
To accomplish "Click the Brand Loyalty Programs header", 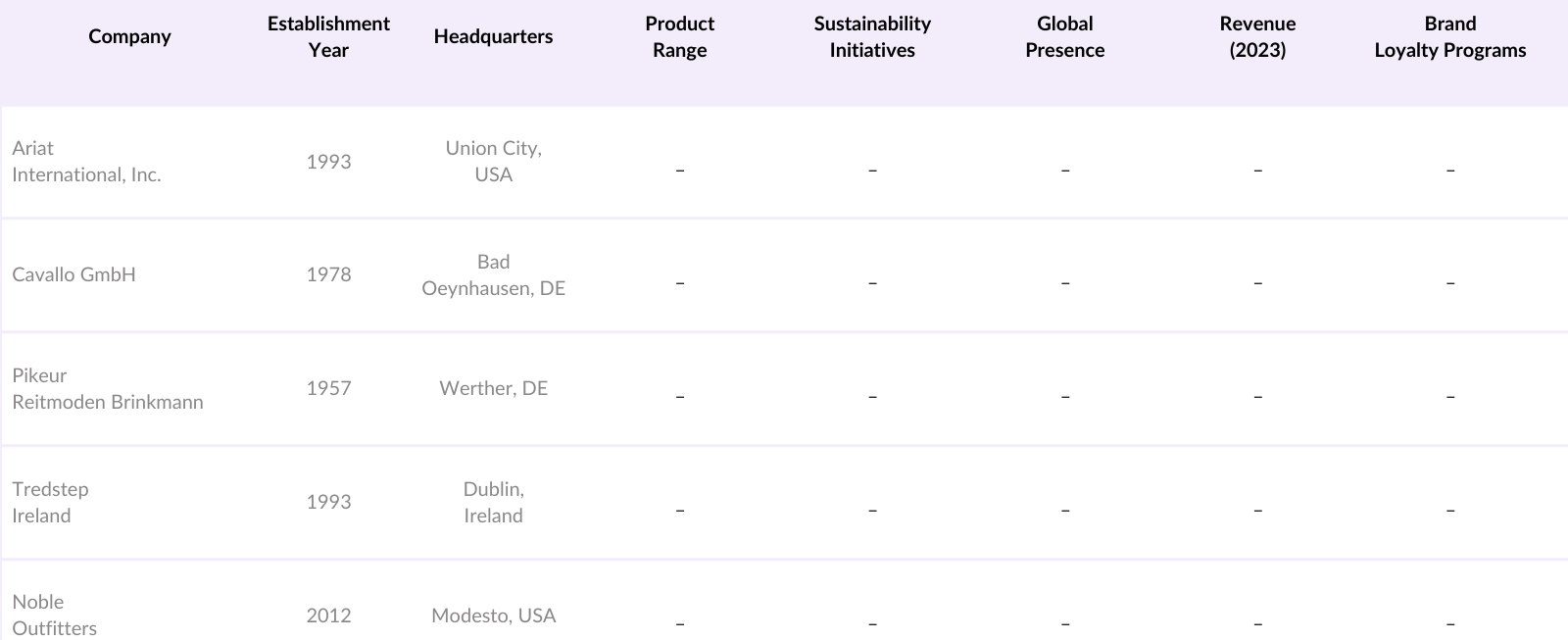I will (1449, 36).
